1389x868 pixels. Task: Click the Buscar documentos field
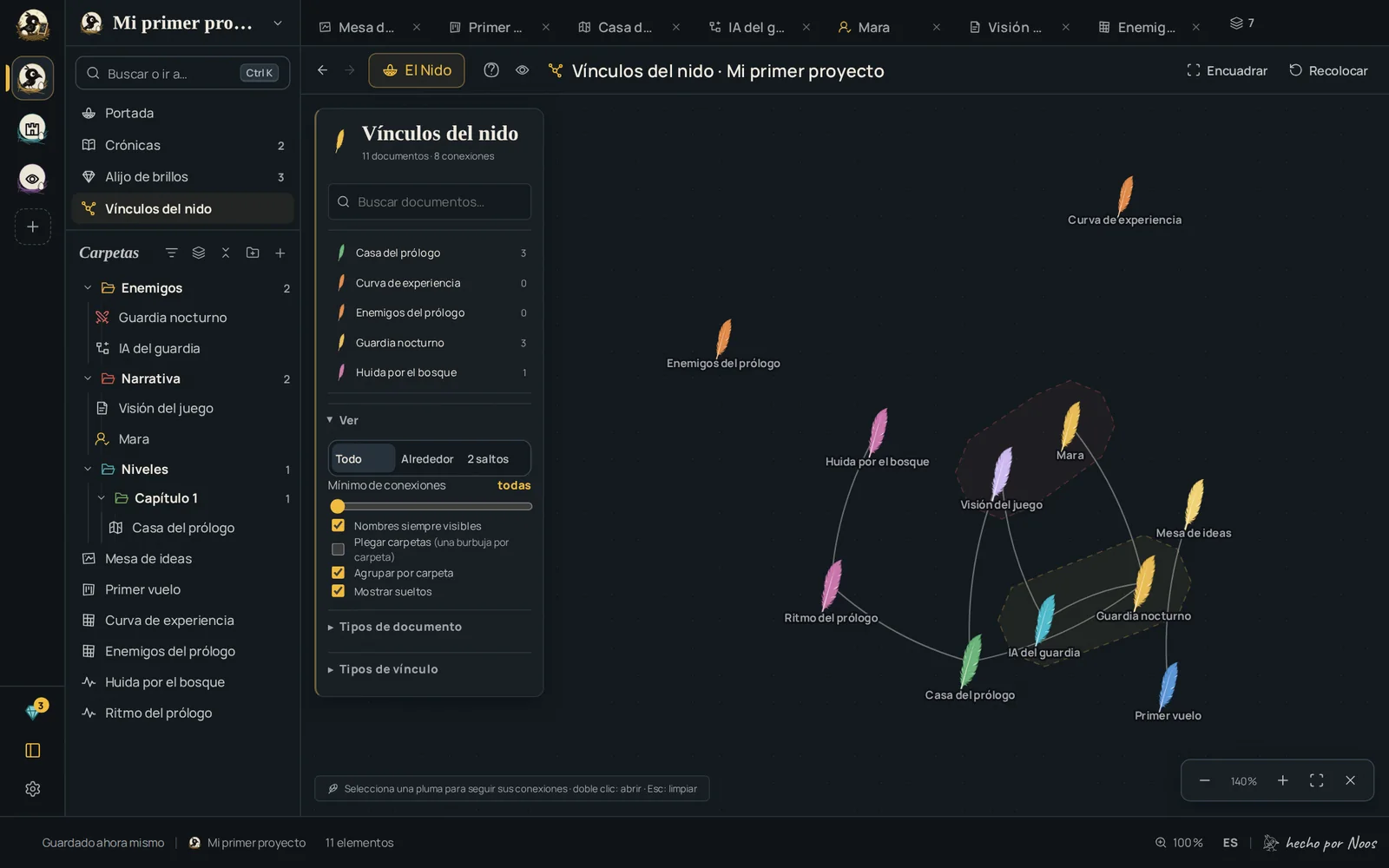coord(430,201)
